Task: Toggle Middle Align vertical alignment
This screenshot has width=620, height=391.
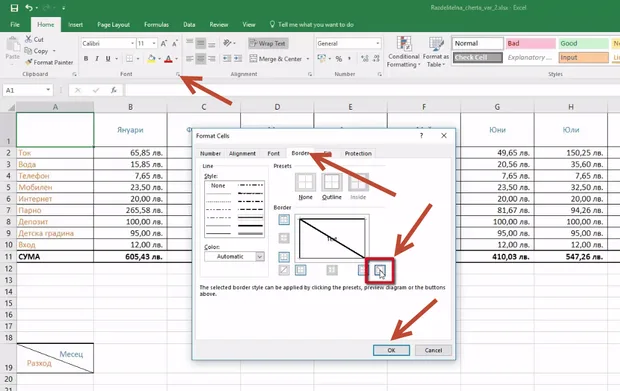Action: pyautogui.click(x=201, y=43)
